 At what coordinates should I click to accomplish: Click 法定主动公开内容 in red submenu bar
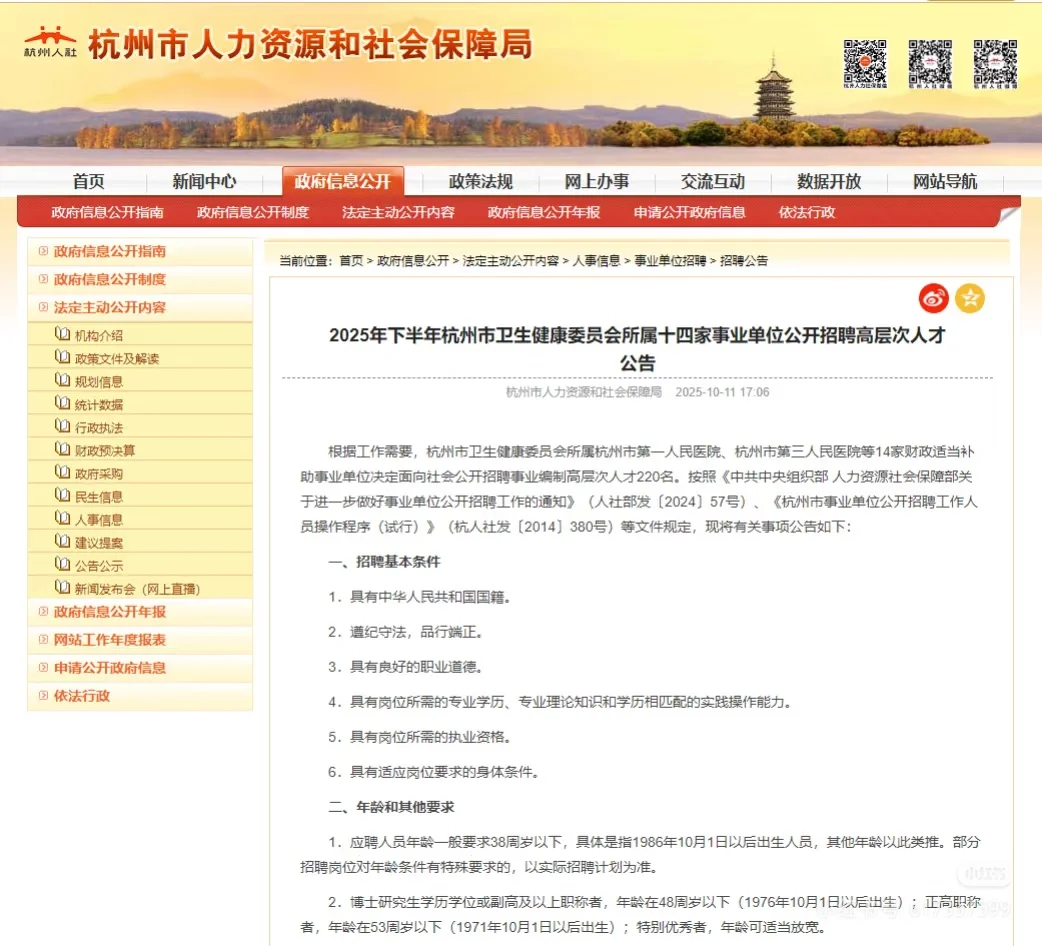(x=399, y=213)
